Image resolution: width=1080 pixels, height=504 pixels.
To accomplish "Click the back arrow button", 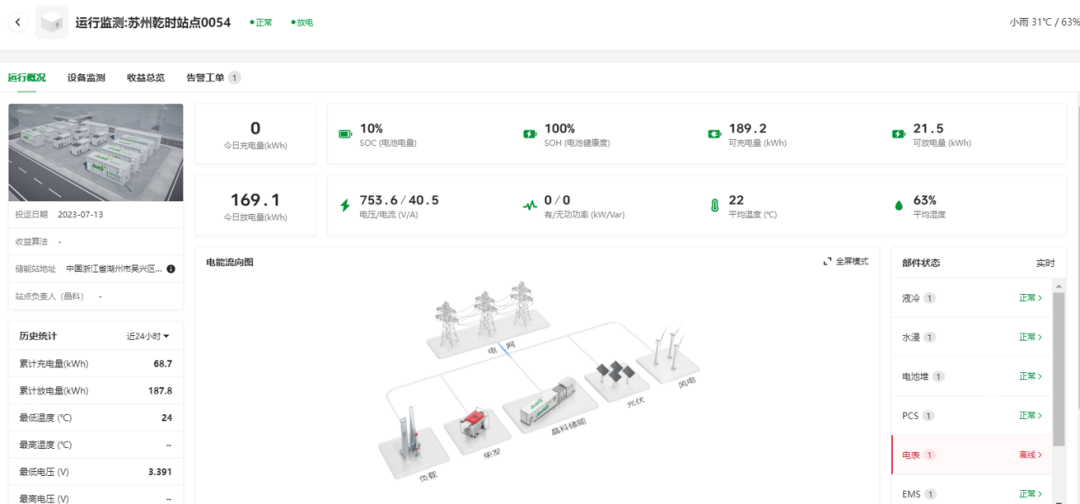I will 18,22.
